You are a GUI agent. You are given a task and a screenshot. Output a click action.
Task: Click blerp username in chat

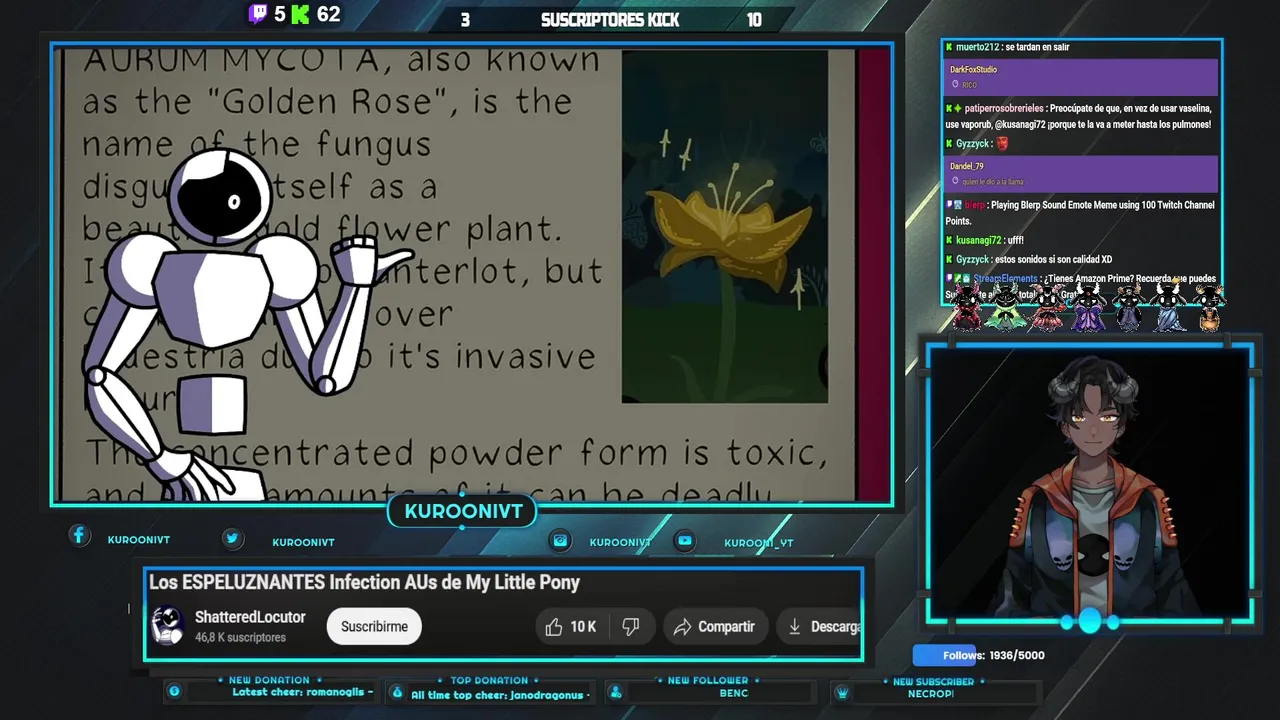pos(974,205)
